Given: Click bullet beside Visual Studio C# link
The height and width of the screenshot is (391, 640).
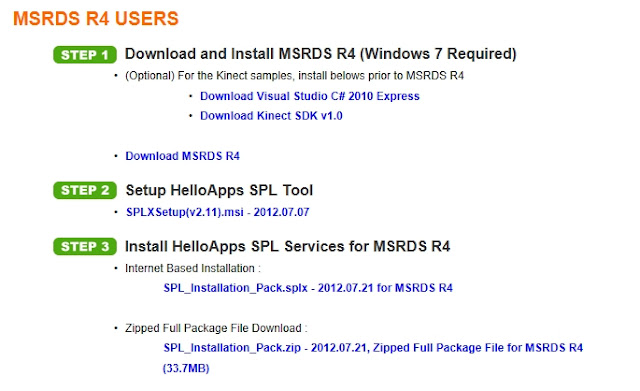Looking at the screenshot, I should pyautogui.click(x=191, y=96).
